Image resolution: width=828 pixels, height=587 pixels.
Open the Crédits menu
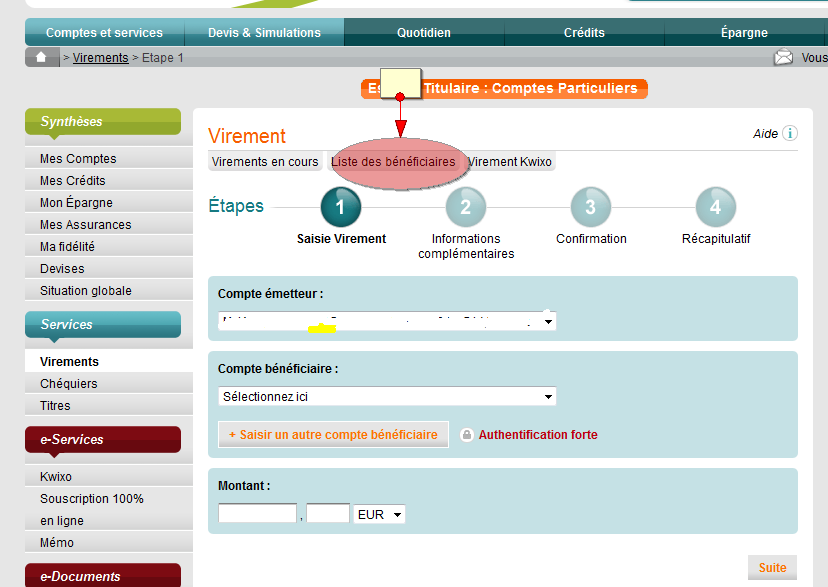(584, 32)
